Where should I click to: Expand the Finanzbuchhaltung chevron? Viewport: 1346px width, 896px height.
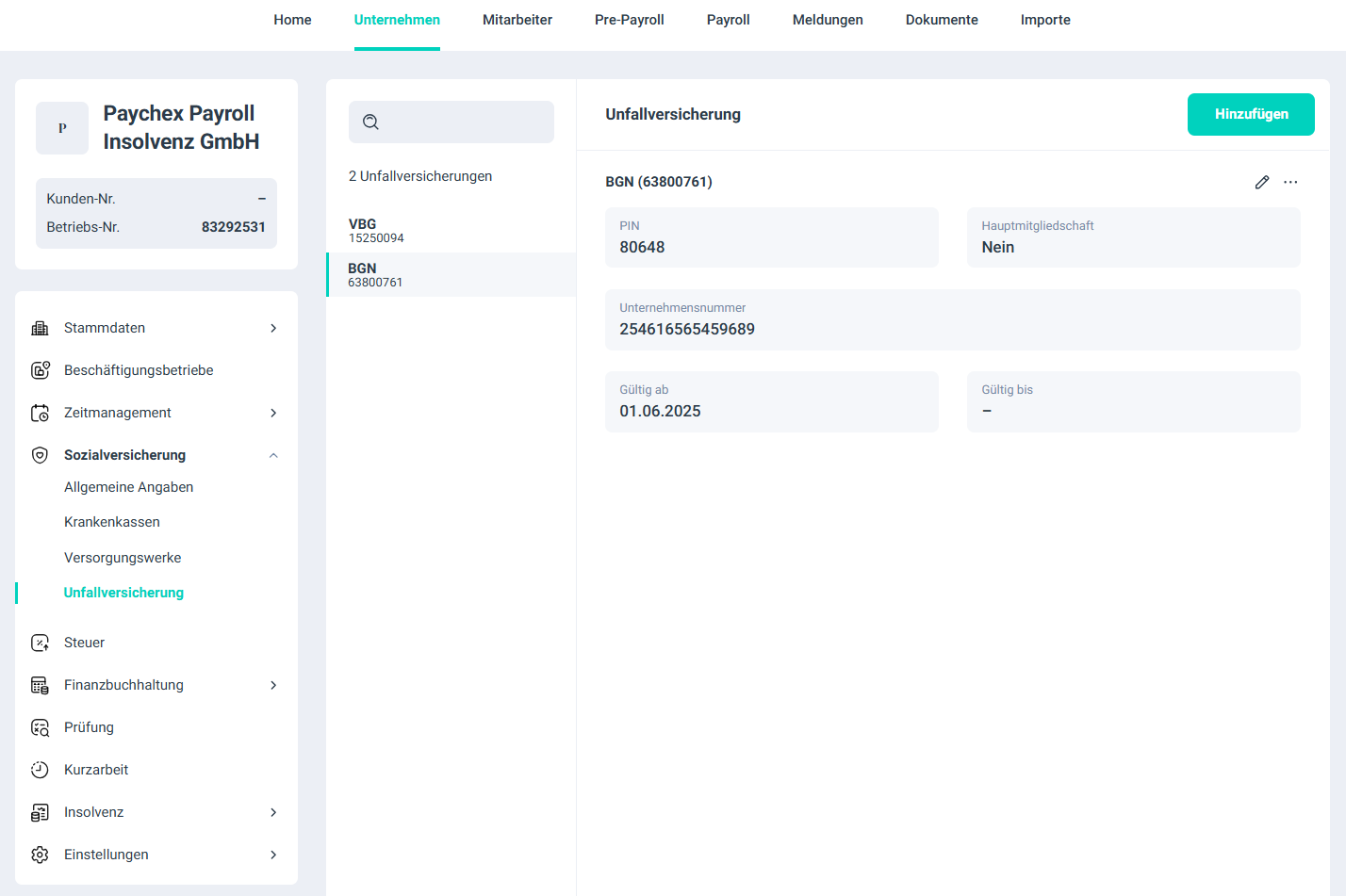(273, 685)
